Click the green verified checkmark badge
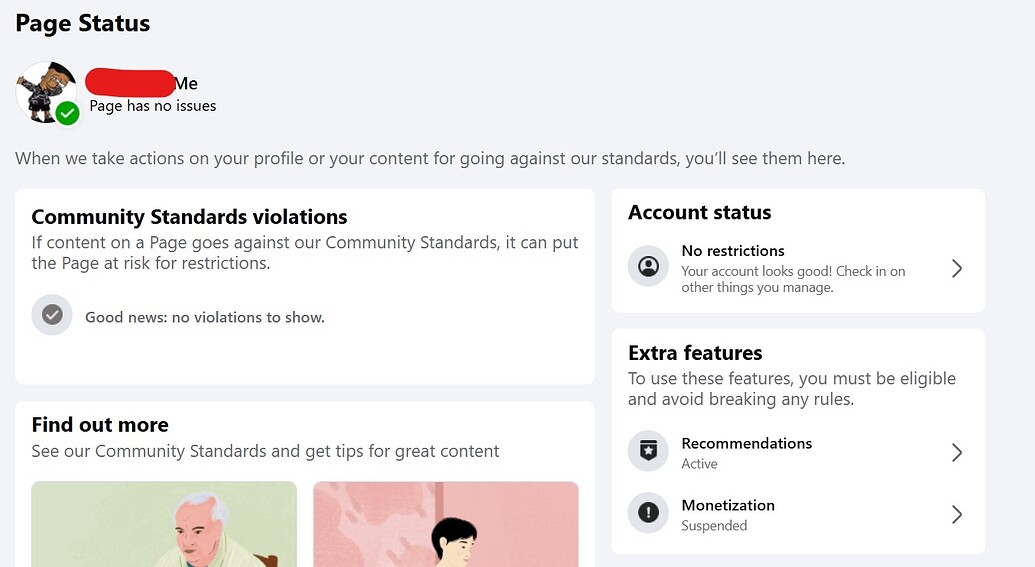Screen dimensions: 1035x567 pos(67,114)
